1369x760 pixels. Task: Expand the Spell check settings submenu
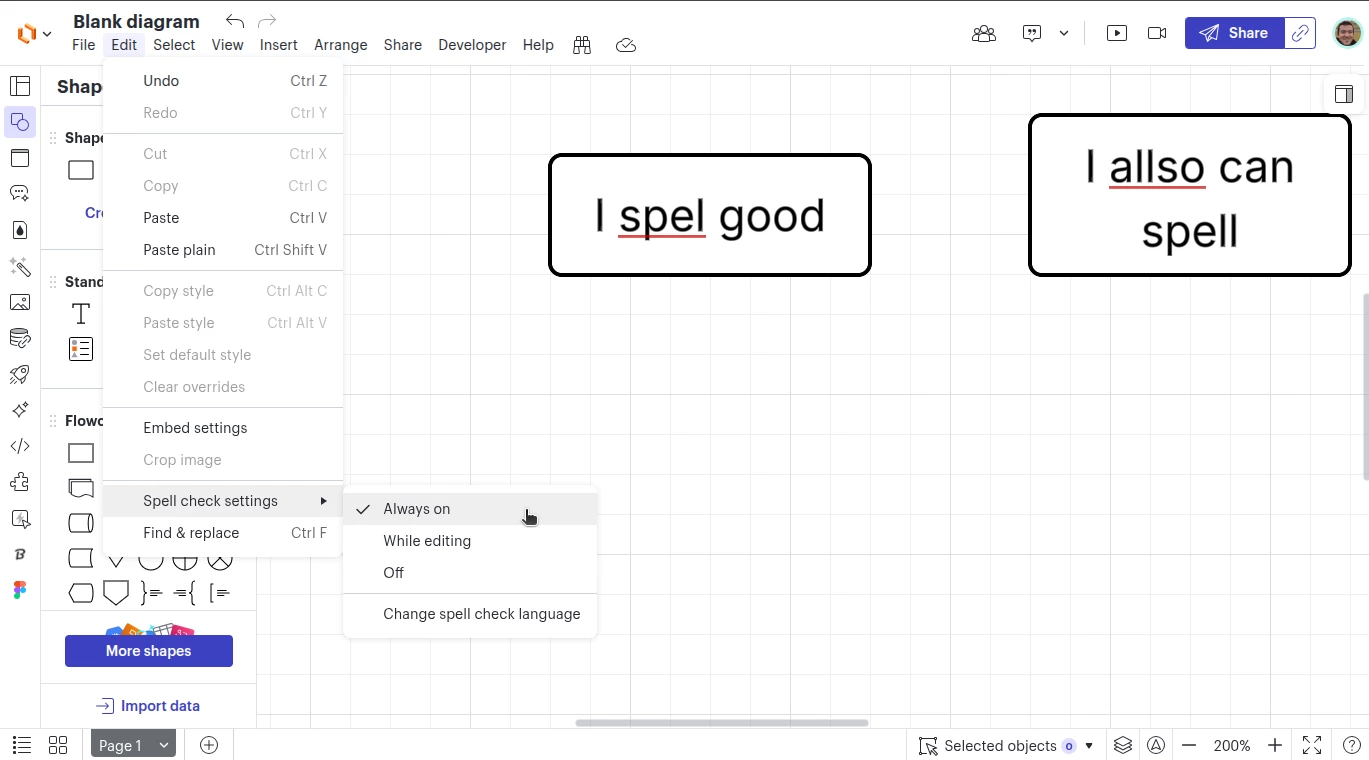(x=223, y=501)
